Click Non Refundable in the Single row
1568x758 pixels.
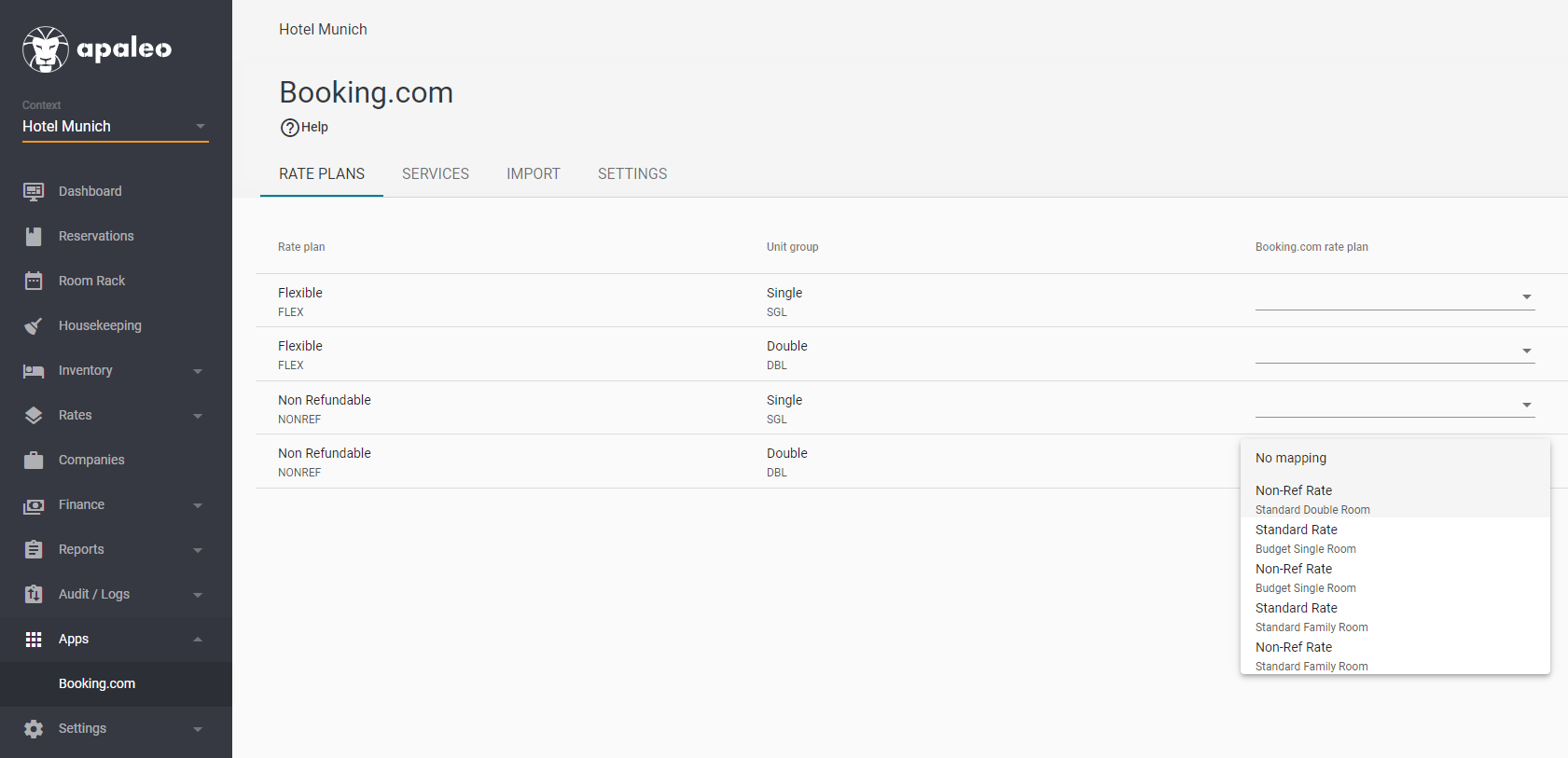[x=325, y=400]
